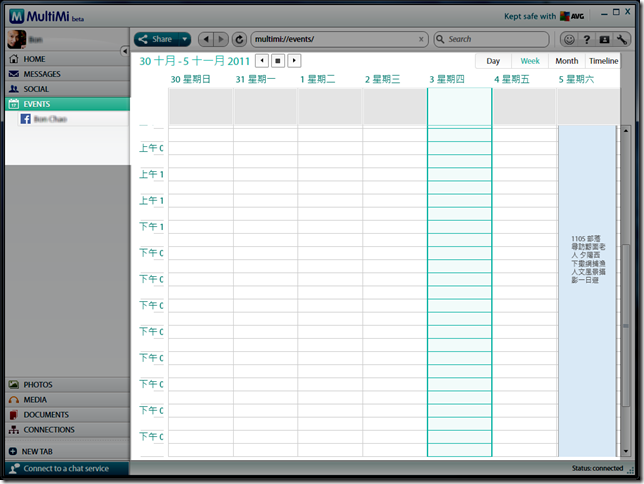
Task: Go to the next week in the calendar
Action: click(294, 61)
